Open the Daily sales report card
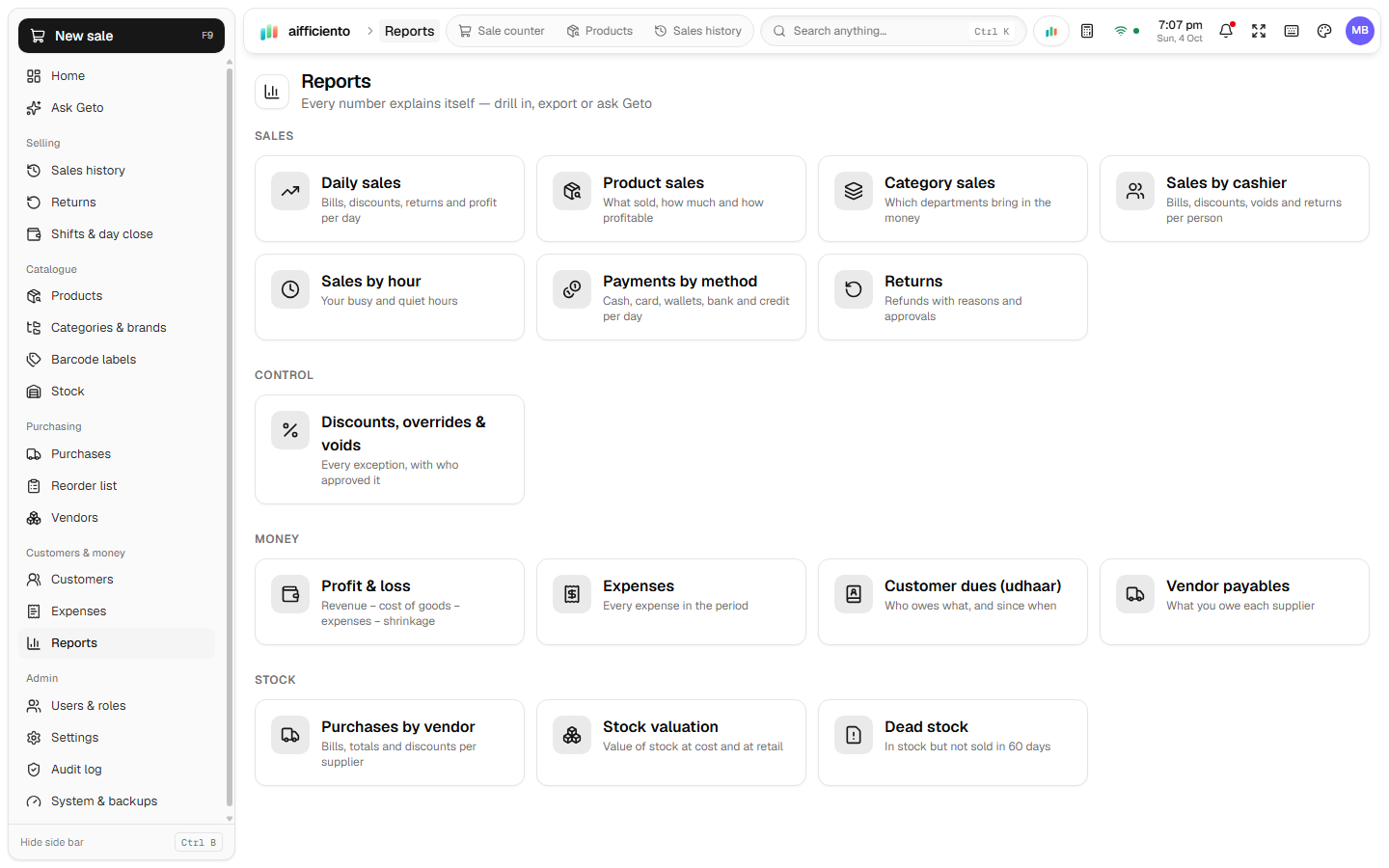Screen dimensions: 1389x868 390,199
